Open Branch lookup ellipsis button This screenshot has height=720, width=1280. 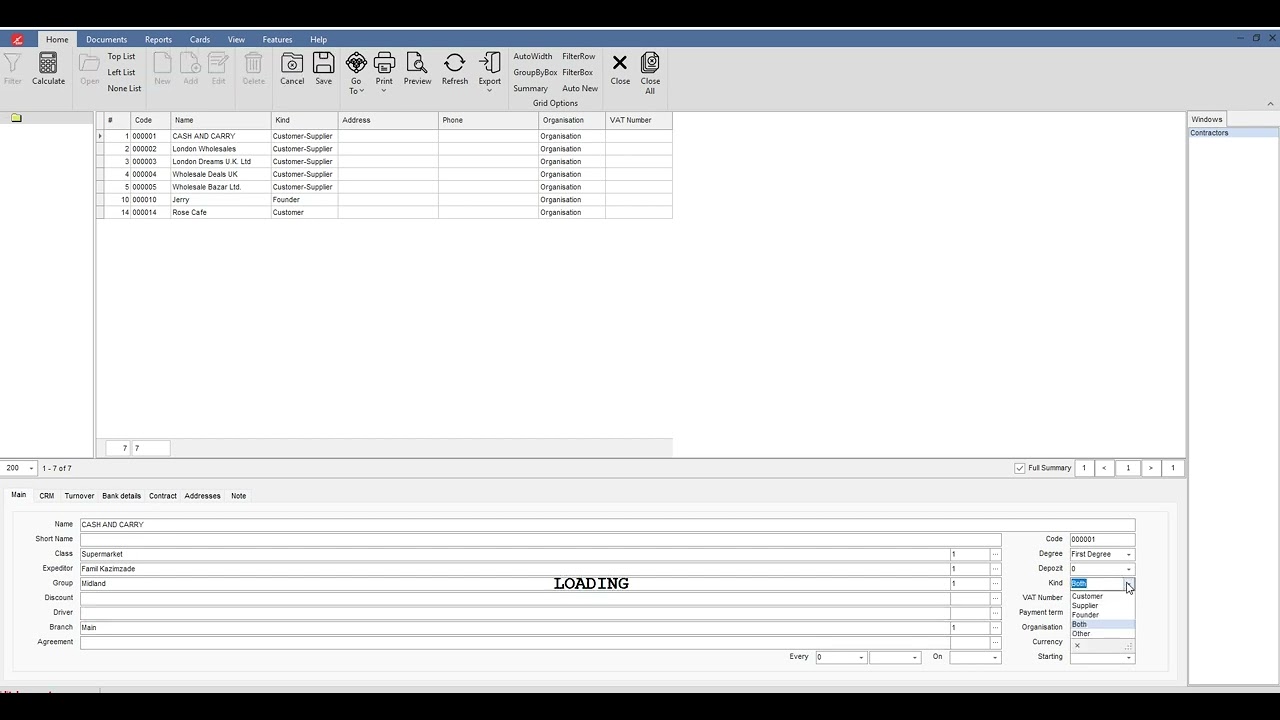pos(995,628)
